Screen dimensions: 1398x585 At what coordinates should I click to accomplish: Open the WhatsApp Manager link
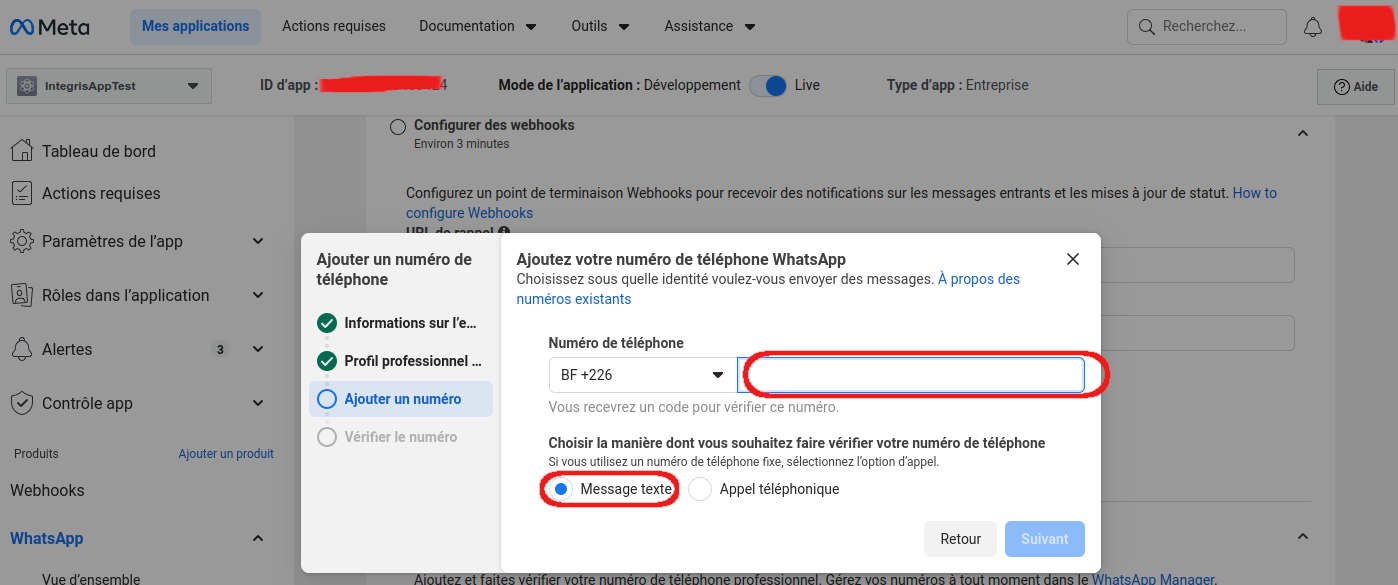click(x=1152, y=578)
